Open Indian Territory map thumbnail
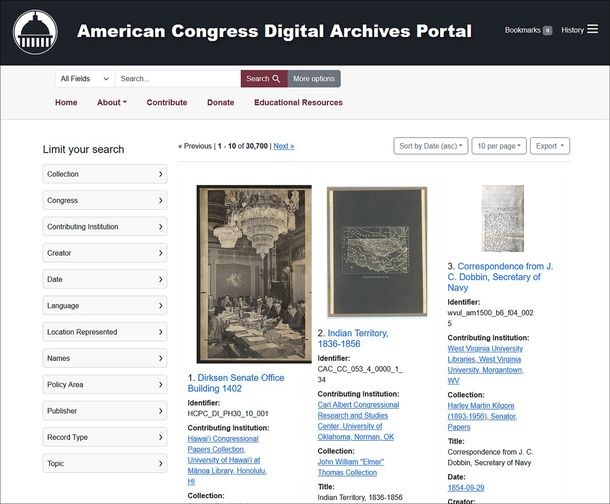Image resolution: width=610 pixels, height=504 pixels. point(376,251)
